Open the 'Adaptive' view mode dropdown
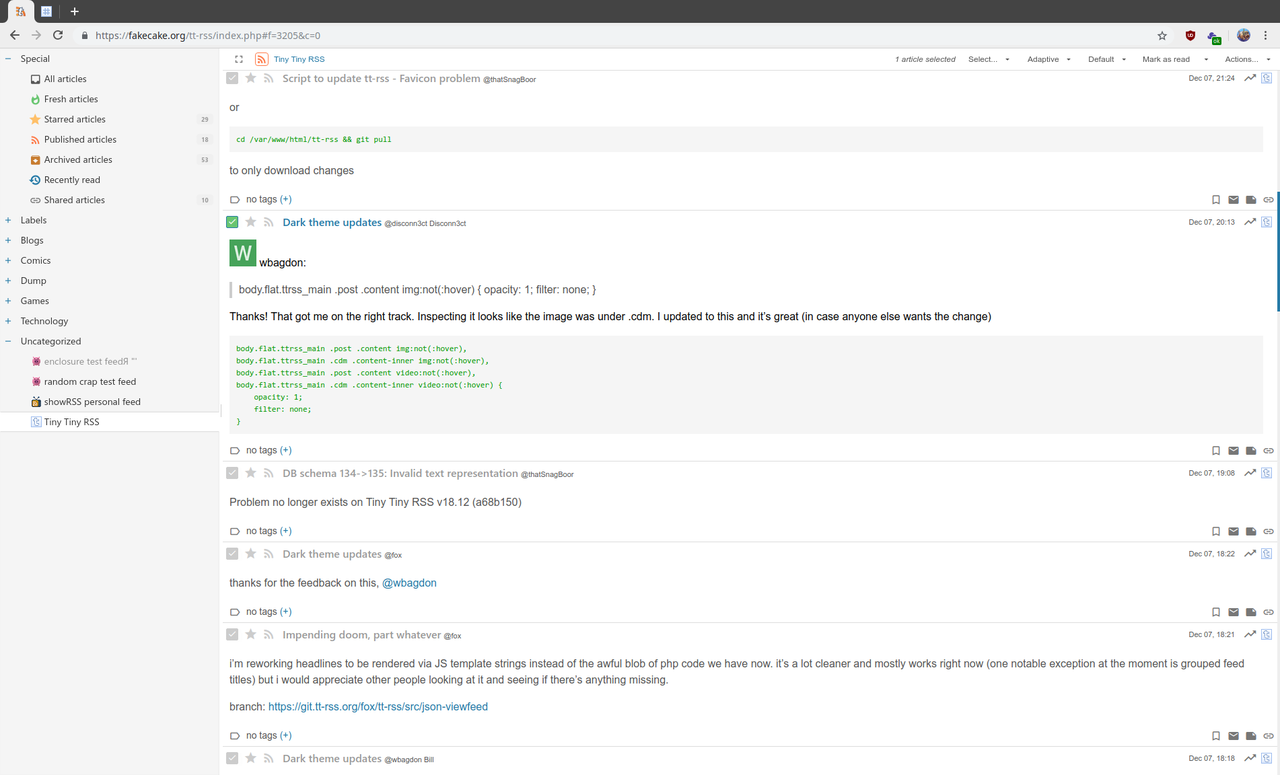This screenshot has height=775, width=1280. (1049, 59)
